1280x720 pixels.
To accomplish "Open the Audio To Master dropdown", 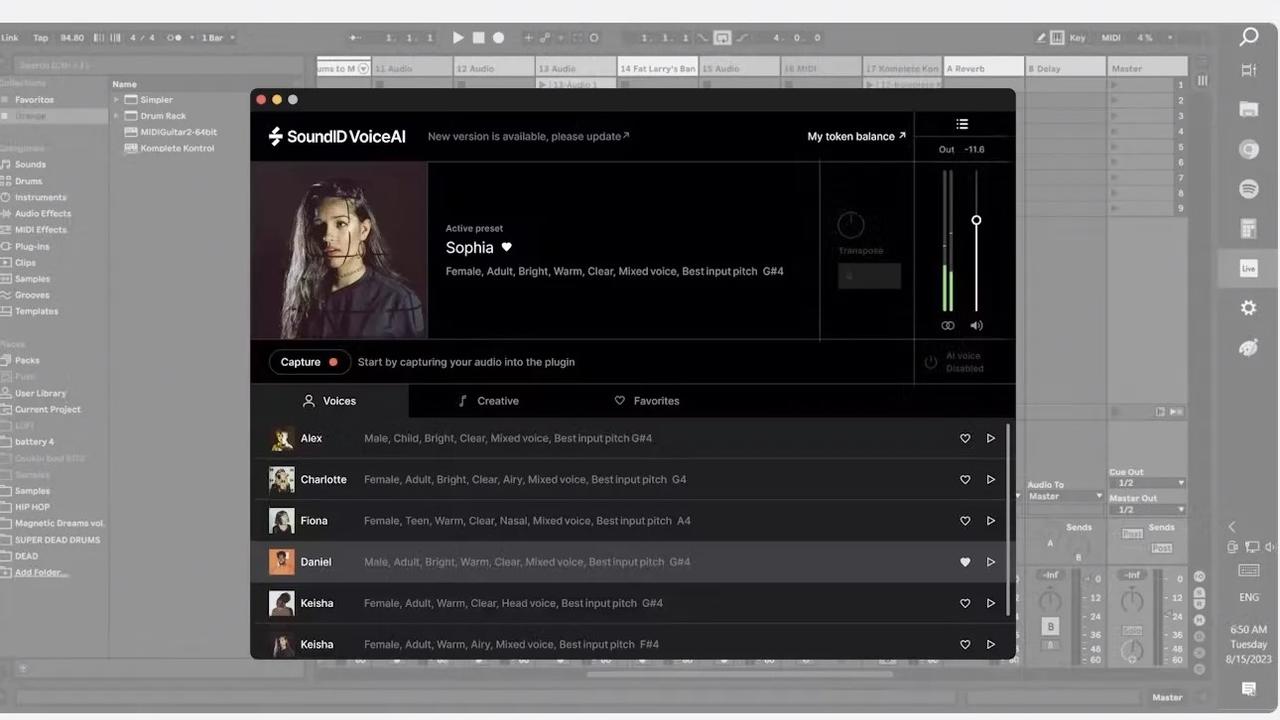I will 1064,496.
